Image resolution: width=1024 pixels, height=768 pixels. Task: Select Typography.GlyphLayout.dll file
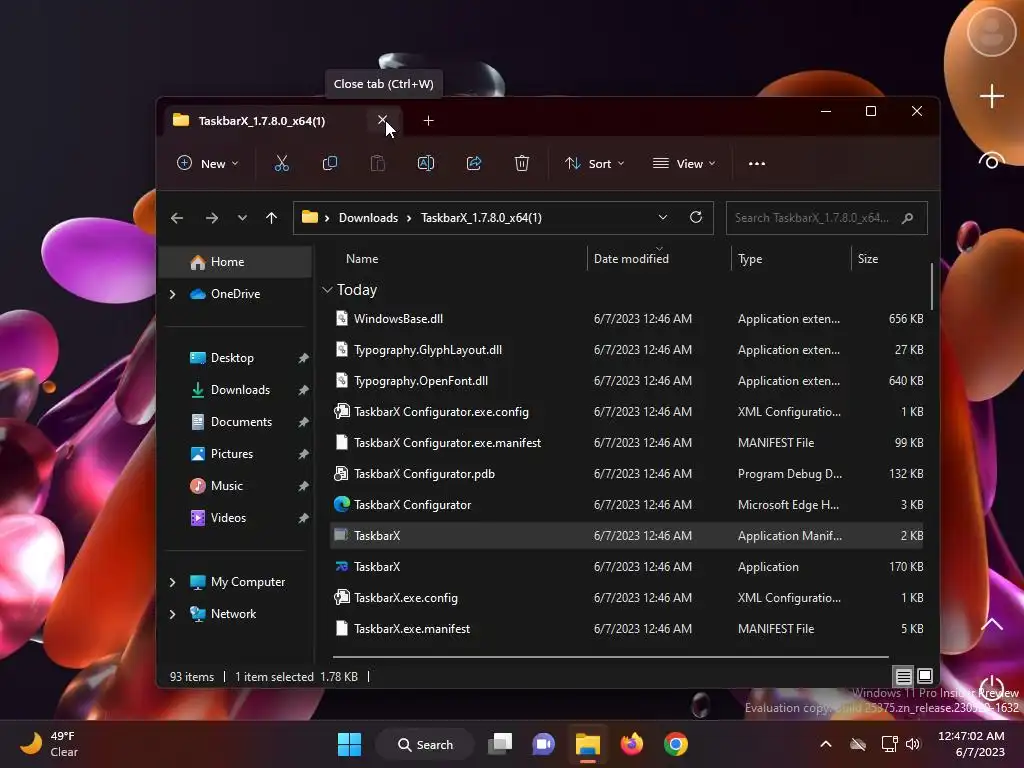[x=627, y=350]
